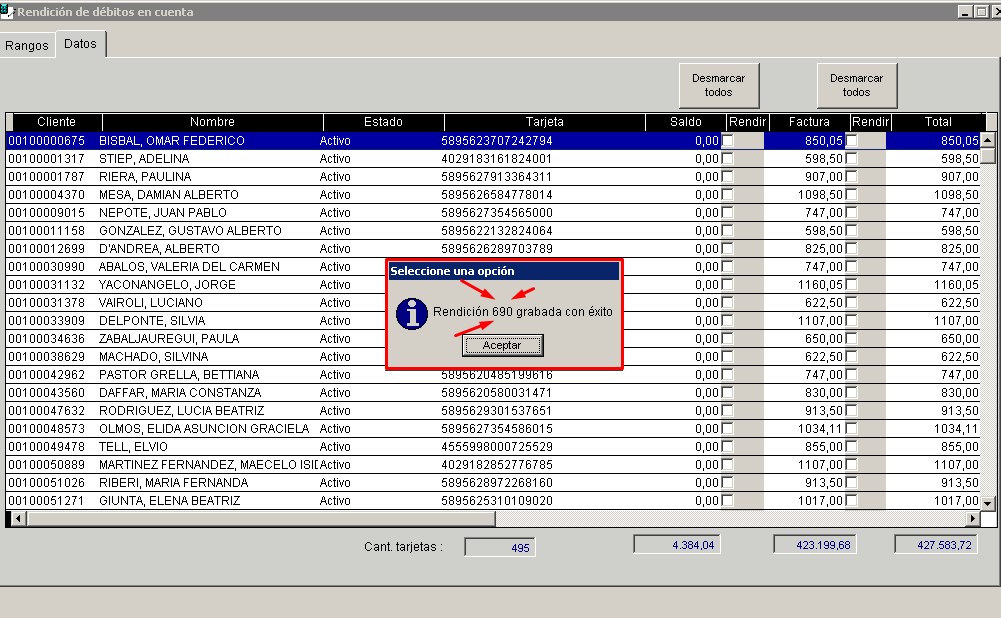Select the row for GIUNTA, ELENA BEATRIZ

(170, 501)
